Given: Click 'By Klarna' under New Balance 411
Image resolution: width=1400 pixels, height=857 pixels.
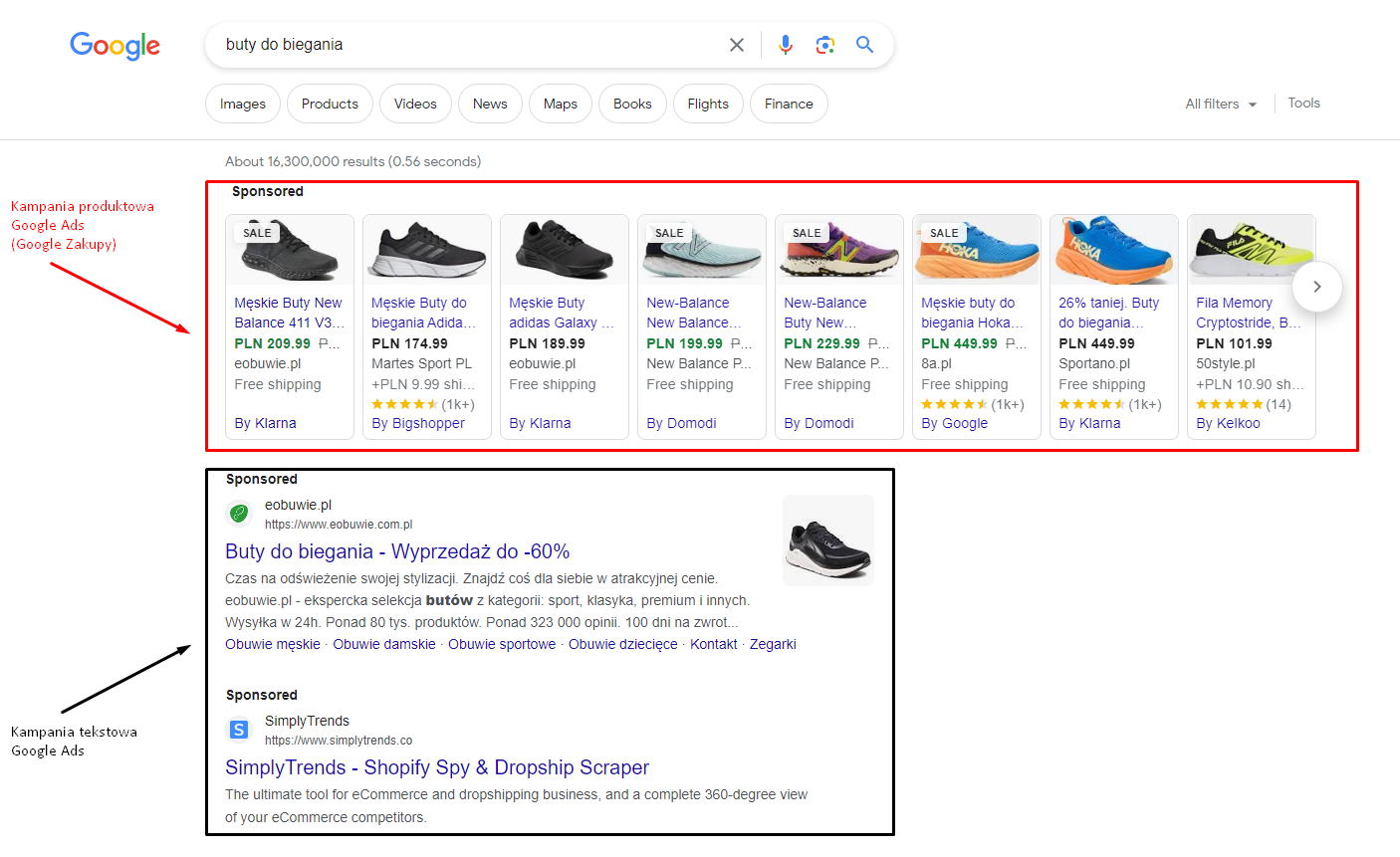Looking at the screenshot, I should 265,423.
